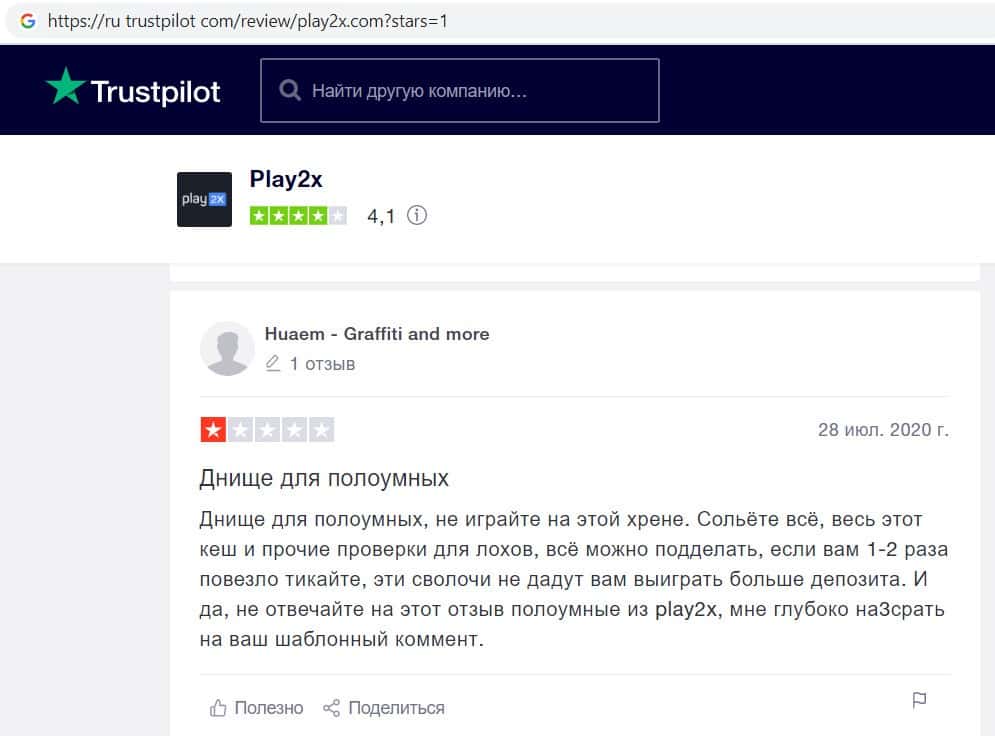
Task: Open reviewer's default avatar image
Action: [x=227, y=349]
